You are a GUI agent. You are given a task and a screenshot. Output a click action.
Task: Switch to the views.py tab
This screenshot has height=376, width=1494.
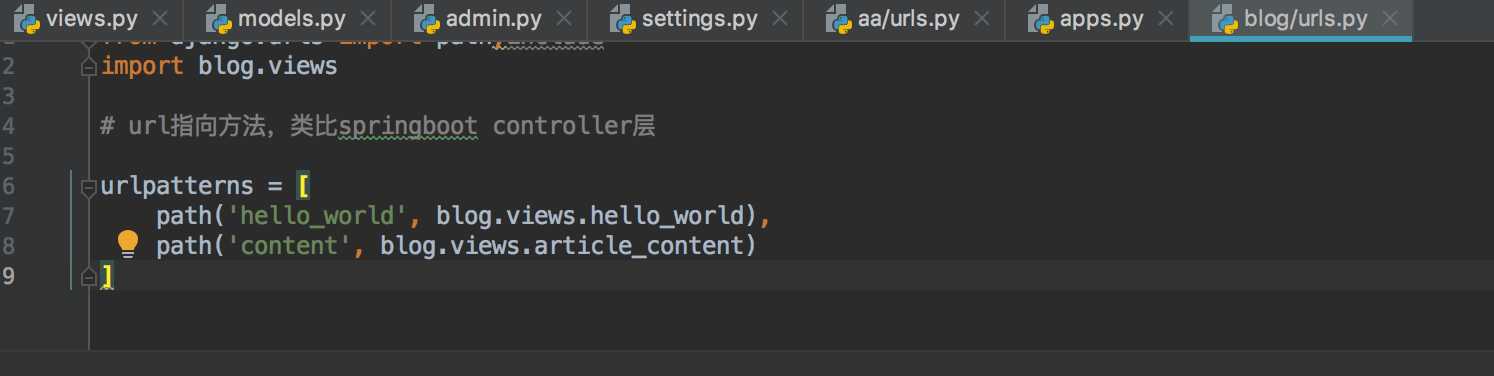[91, 19]
